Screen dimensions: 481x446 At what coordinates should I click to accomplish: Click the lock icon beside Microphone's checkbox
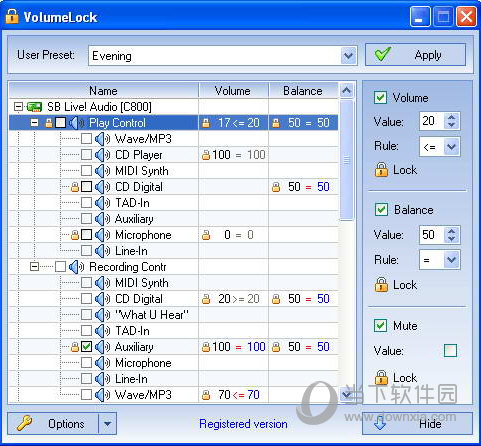pyautogui.click(x=75, y=235)
